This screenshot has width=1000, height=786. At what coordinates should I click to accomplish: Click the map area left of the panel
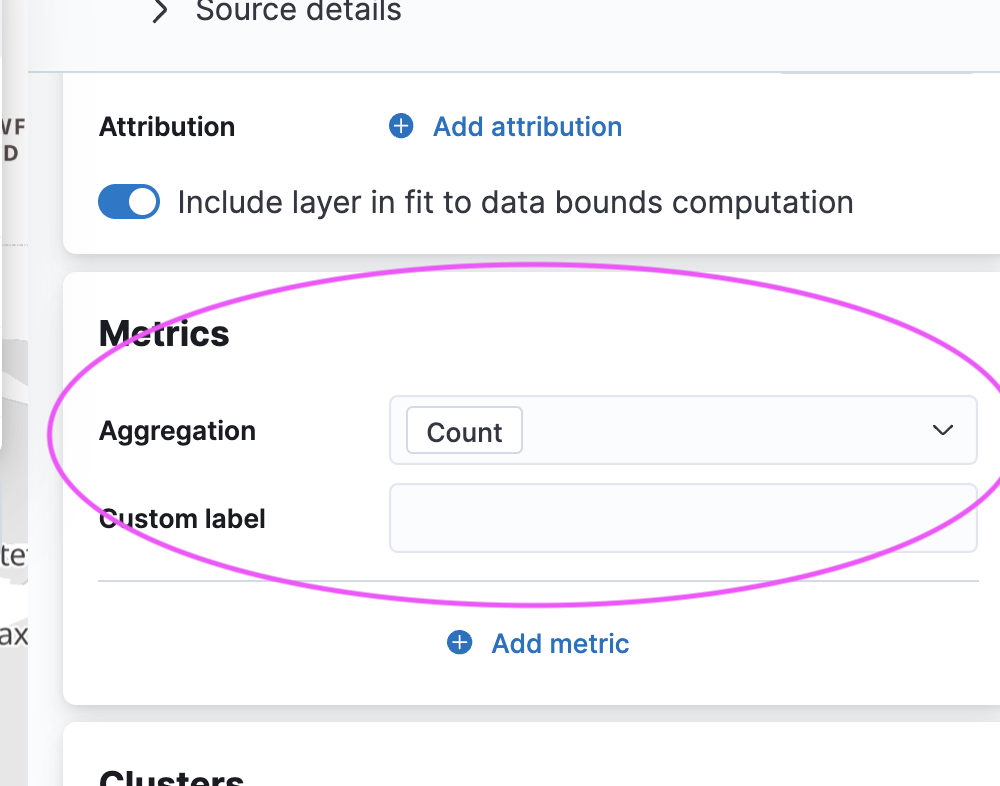13,400
